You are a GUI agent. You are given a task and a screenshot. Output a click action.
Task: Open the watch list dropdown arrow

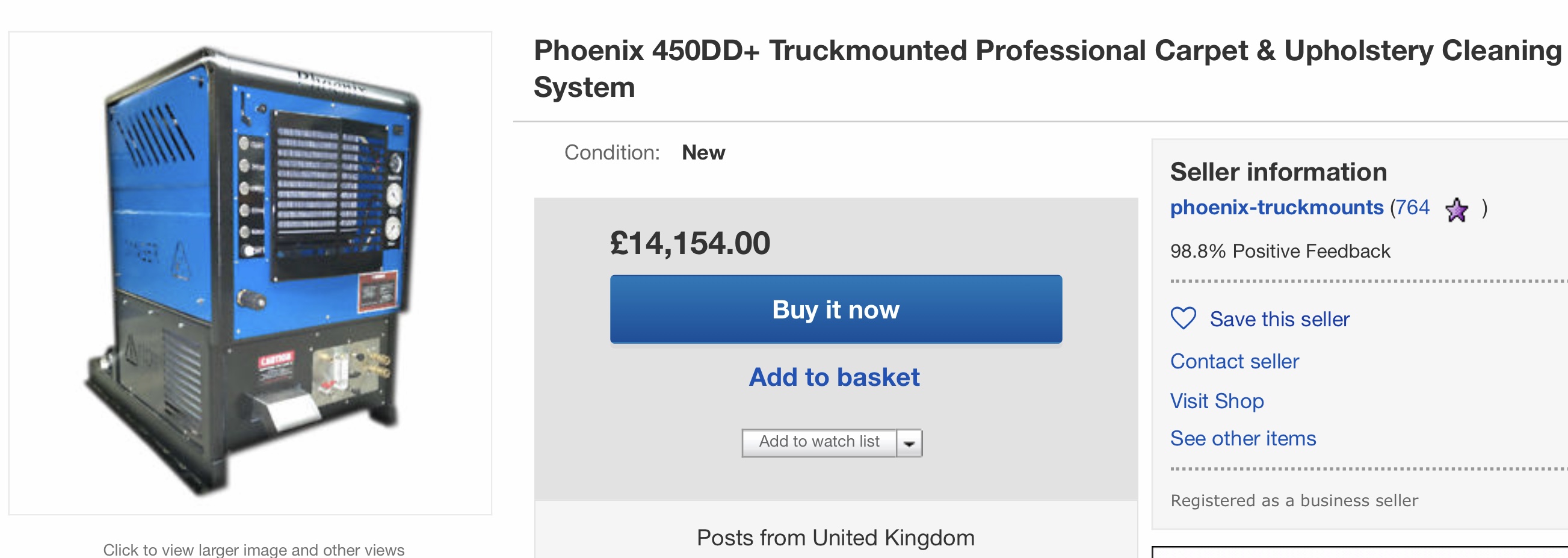click(909, 443)
